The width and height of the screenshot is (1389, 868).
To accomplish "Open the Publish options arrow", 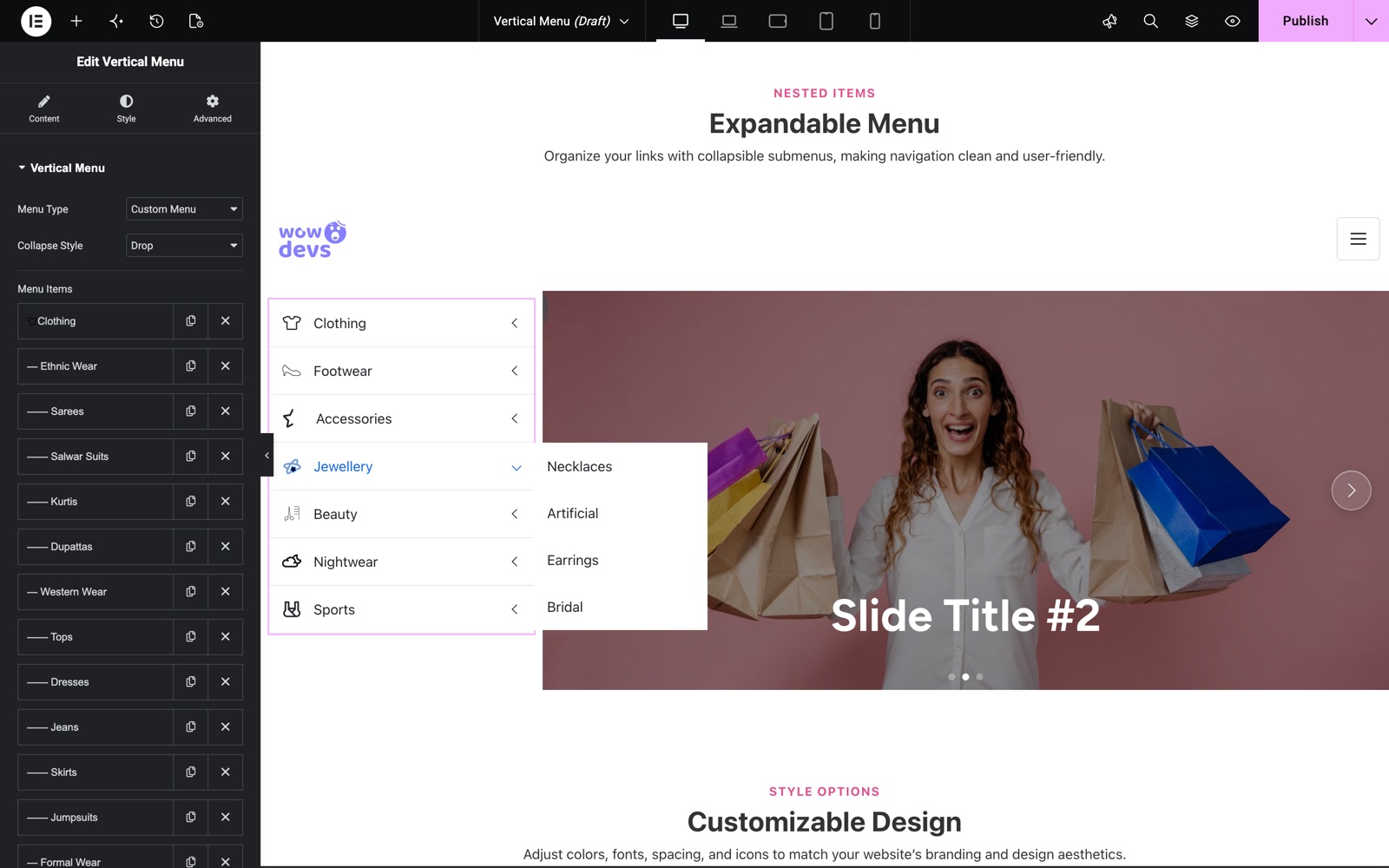I will [x=1371, y=21].
